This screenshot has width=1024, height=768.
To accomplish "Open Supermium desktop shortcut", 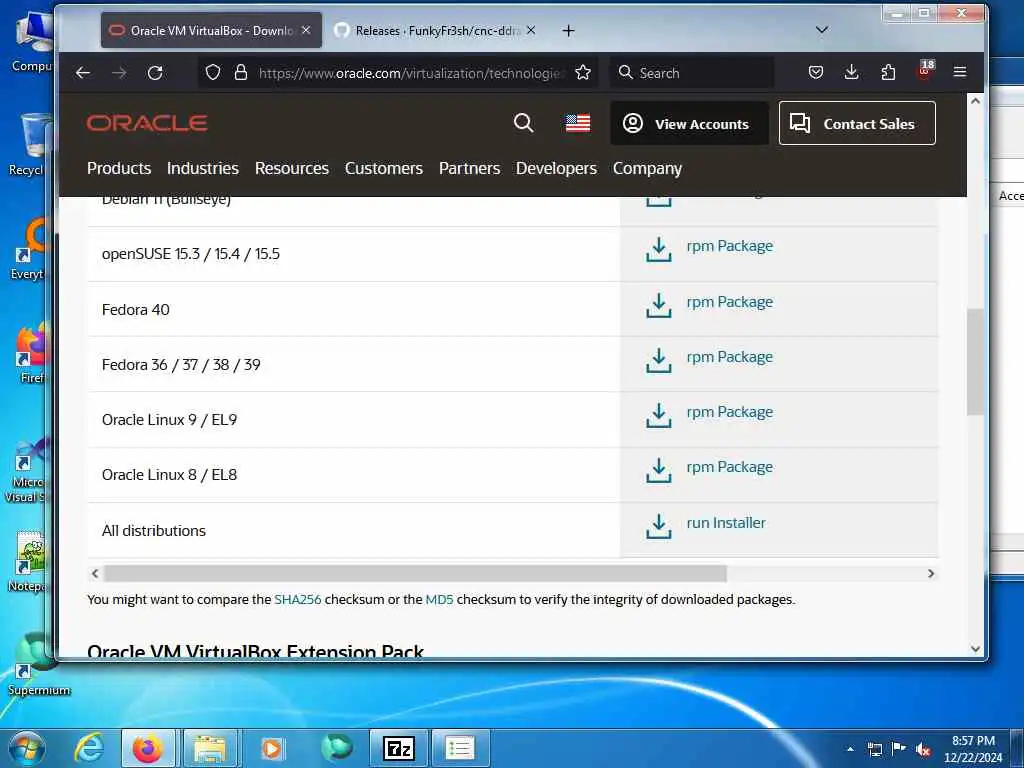I will [36, 663].
